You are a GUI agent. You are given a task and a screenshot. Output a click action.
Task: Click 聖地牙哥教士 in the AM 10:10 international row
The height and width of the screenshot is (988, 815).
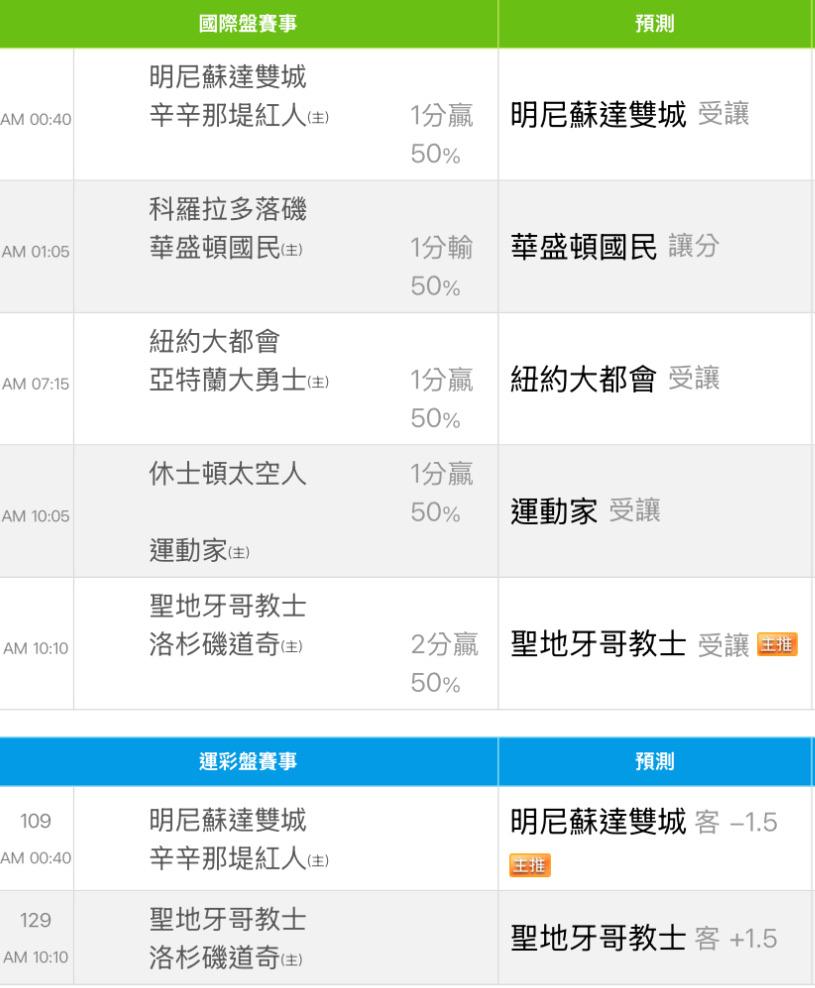click(x=228, y=606)
